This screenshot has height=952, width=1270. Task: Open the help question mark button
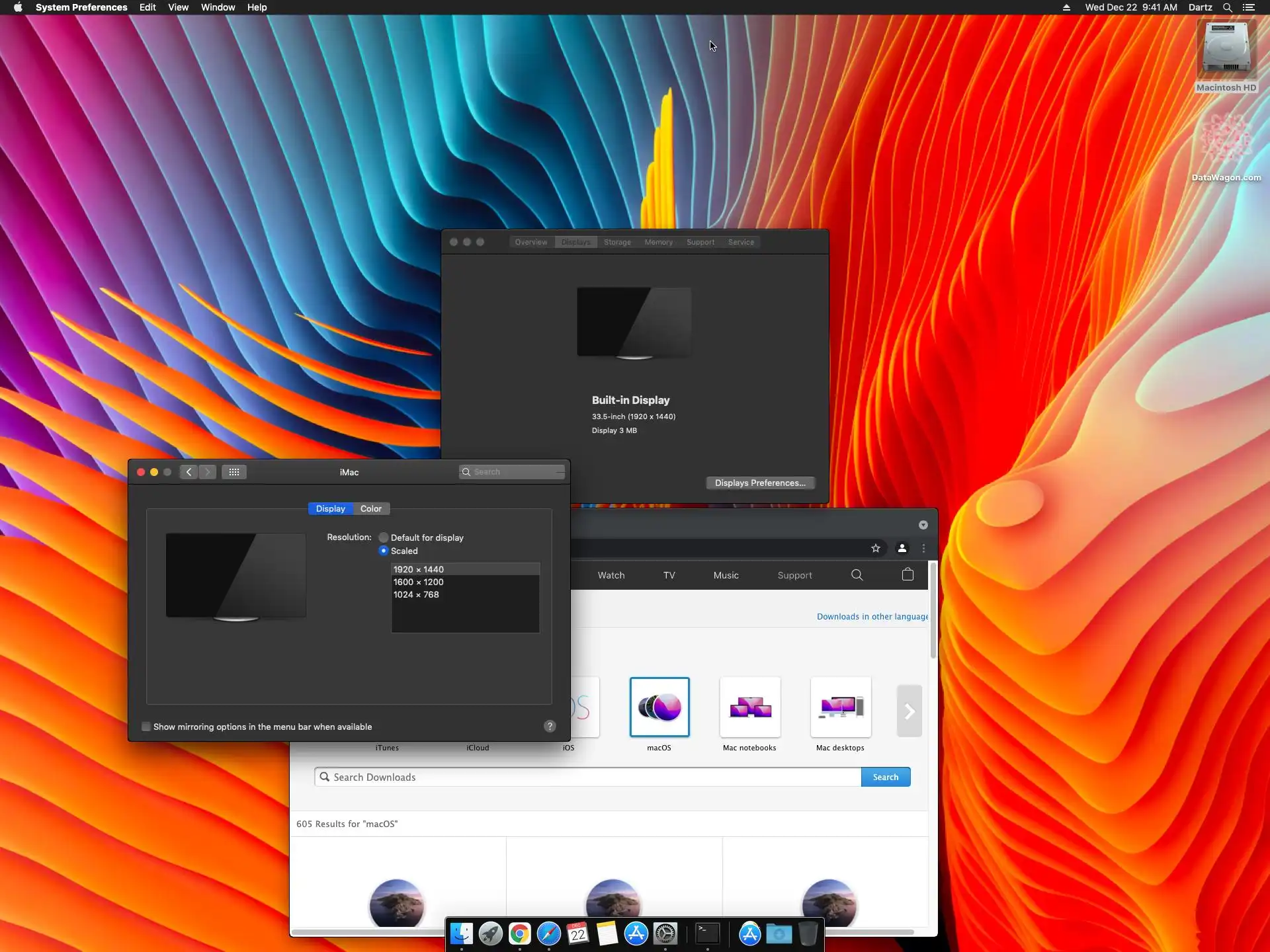[x=550, y=727]
